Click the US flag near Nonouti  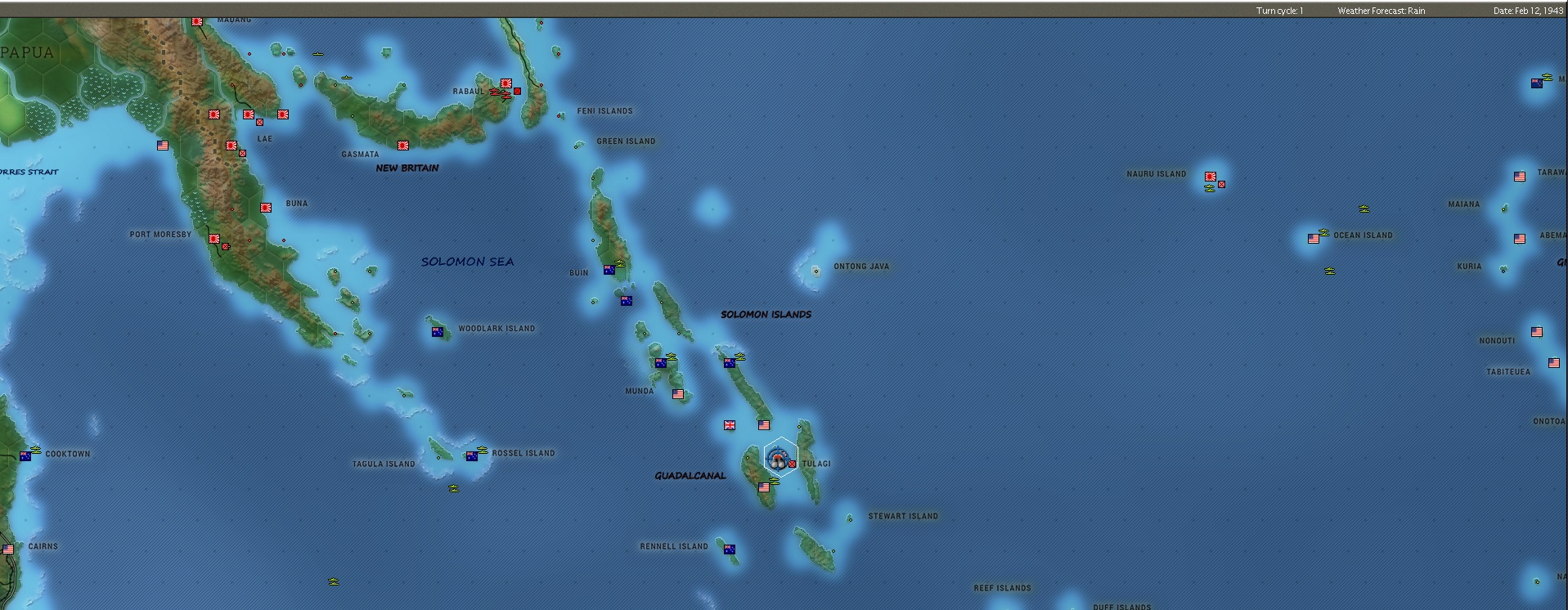click(1537, 332)
